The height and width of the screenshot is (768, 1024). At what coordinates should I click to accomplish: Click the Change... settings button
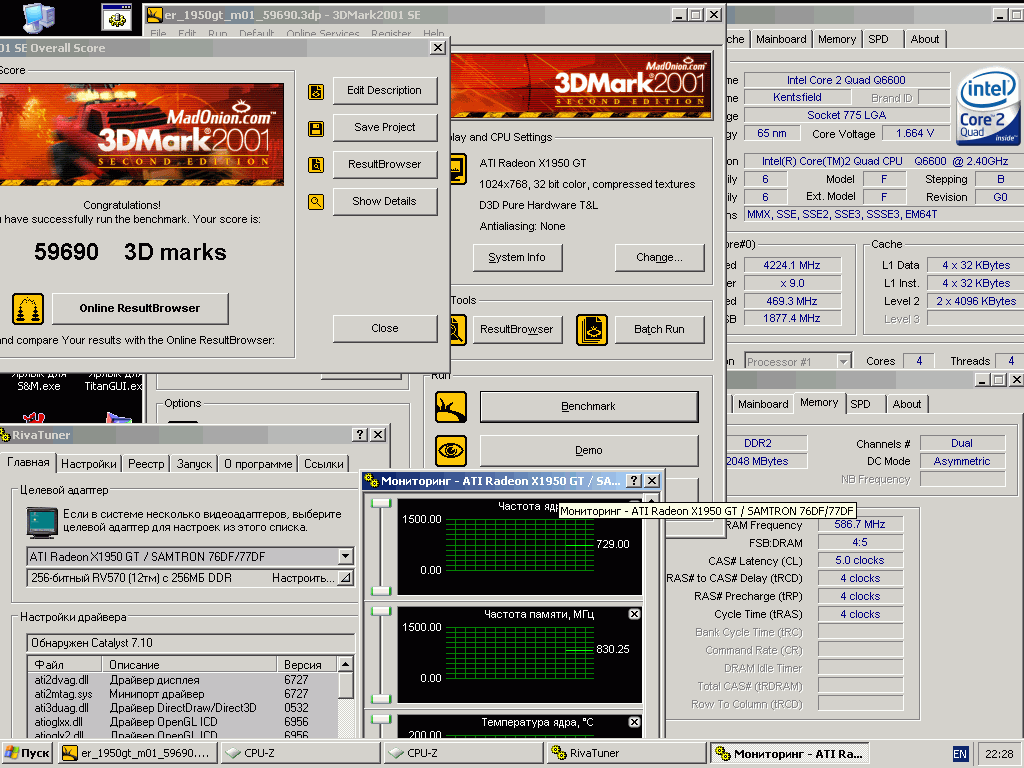660,257
